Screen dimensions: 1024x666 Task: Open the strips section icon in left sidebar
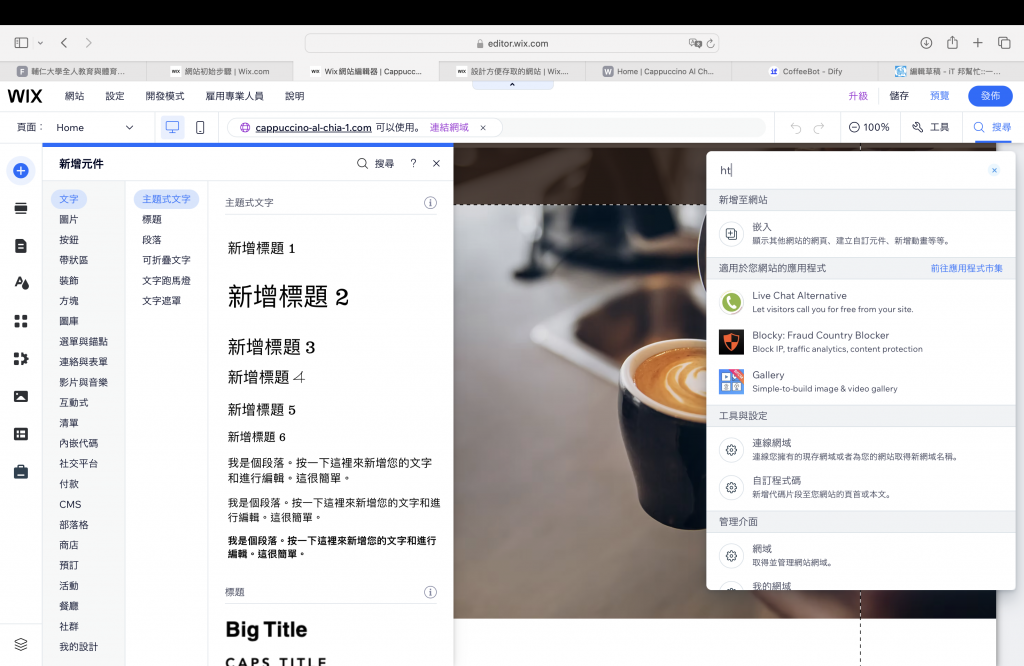pos(21,208)
